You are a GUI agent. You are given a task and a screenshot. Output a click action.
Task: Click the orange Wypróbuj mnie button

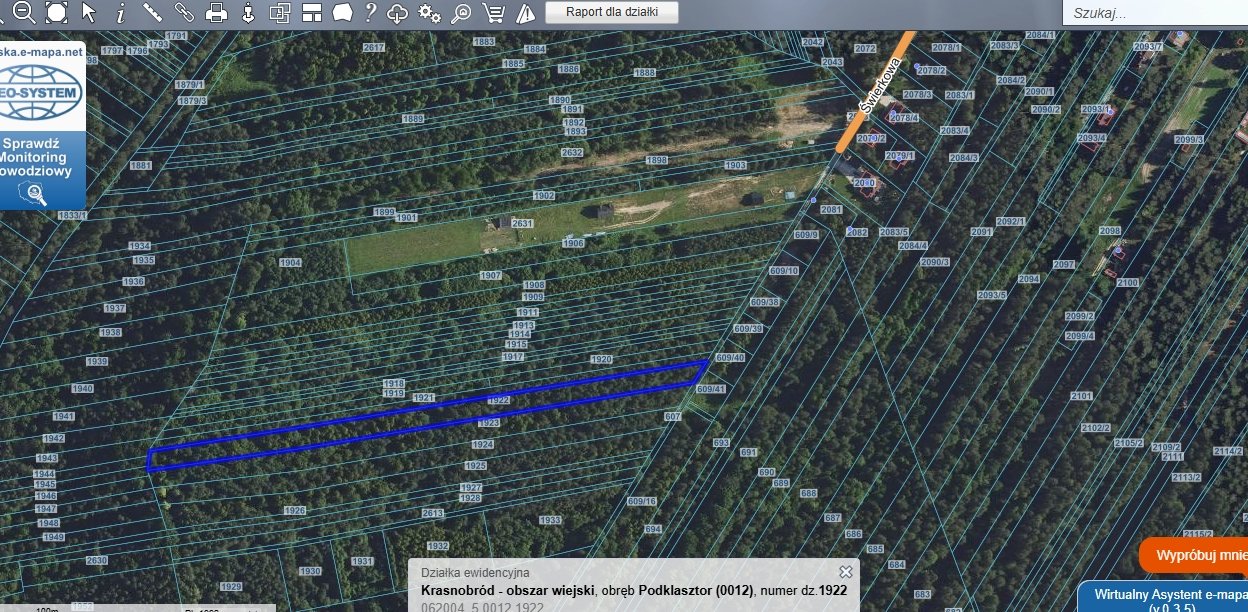(x=1196, y=555)
